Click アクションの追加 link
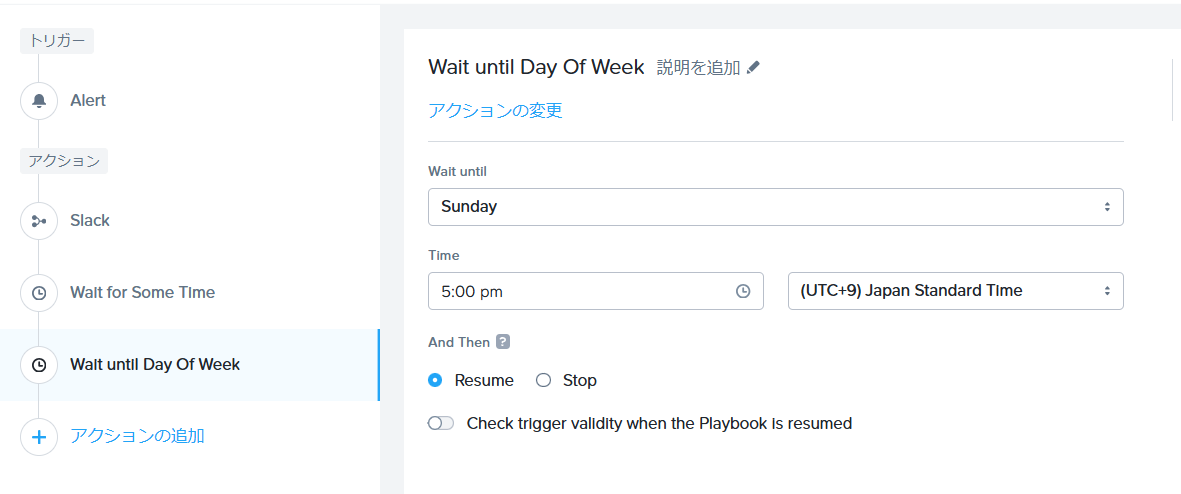The height and width of the screenshot is (494, 1181). point(137,436)
